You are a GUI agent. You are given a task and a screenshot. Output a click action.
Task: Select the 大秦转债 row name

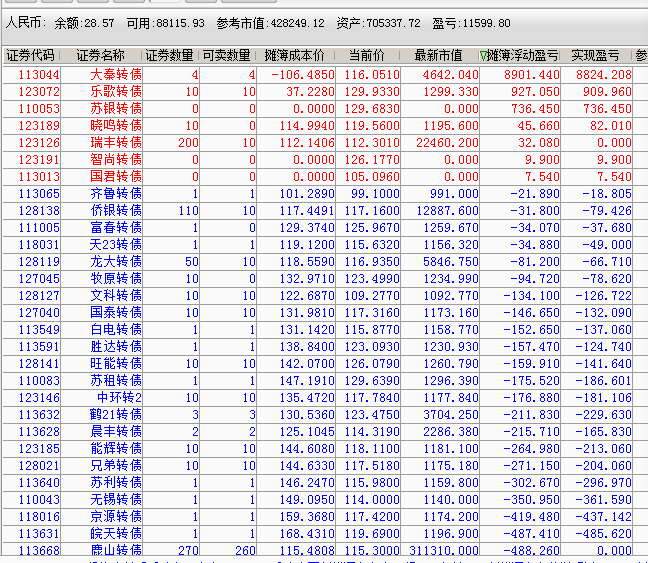(x=116, y=75)
